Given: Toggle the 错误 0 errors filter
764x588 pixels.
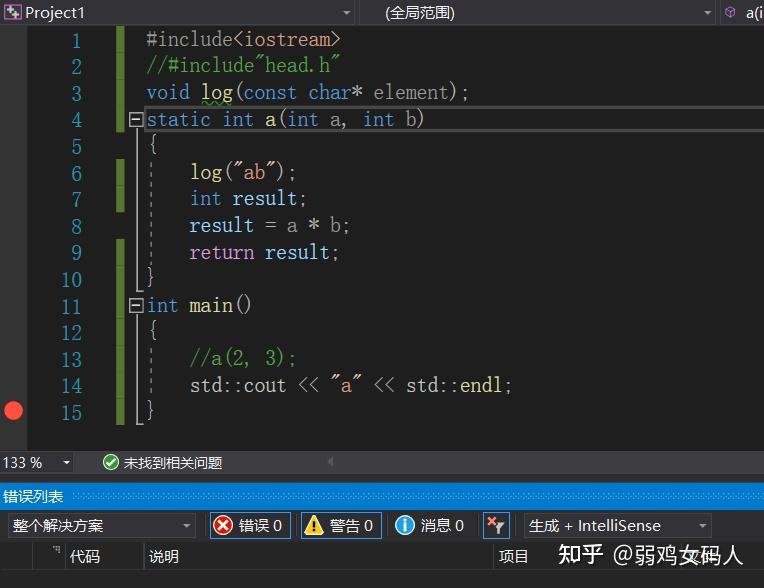Looking at the screenshot, I should coord(250,526).
